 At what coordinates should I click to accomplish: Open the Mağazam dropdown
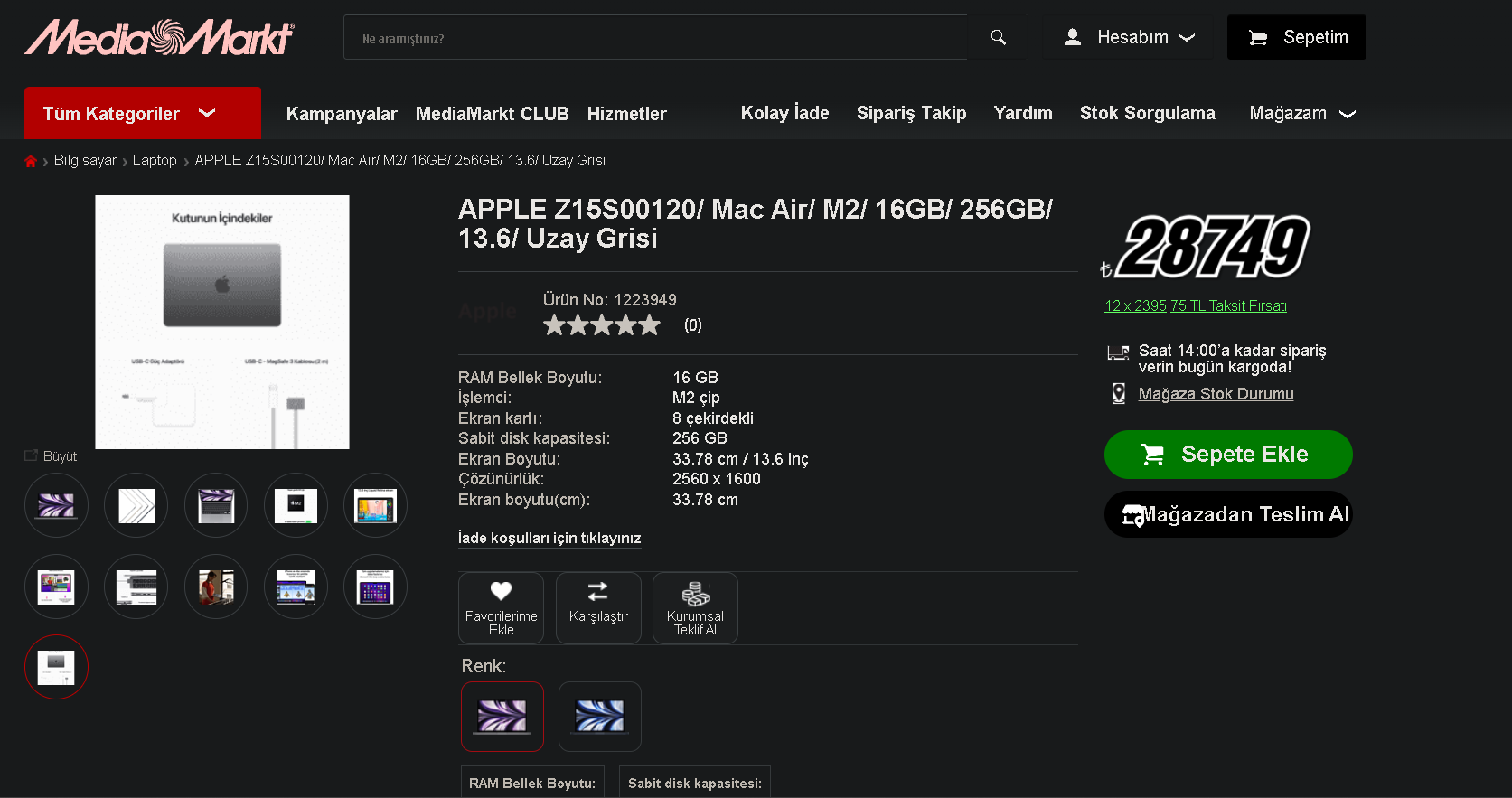click(x=1302, y=114)
